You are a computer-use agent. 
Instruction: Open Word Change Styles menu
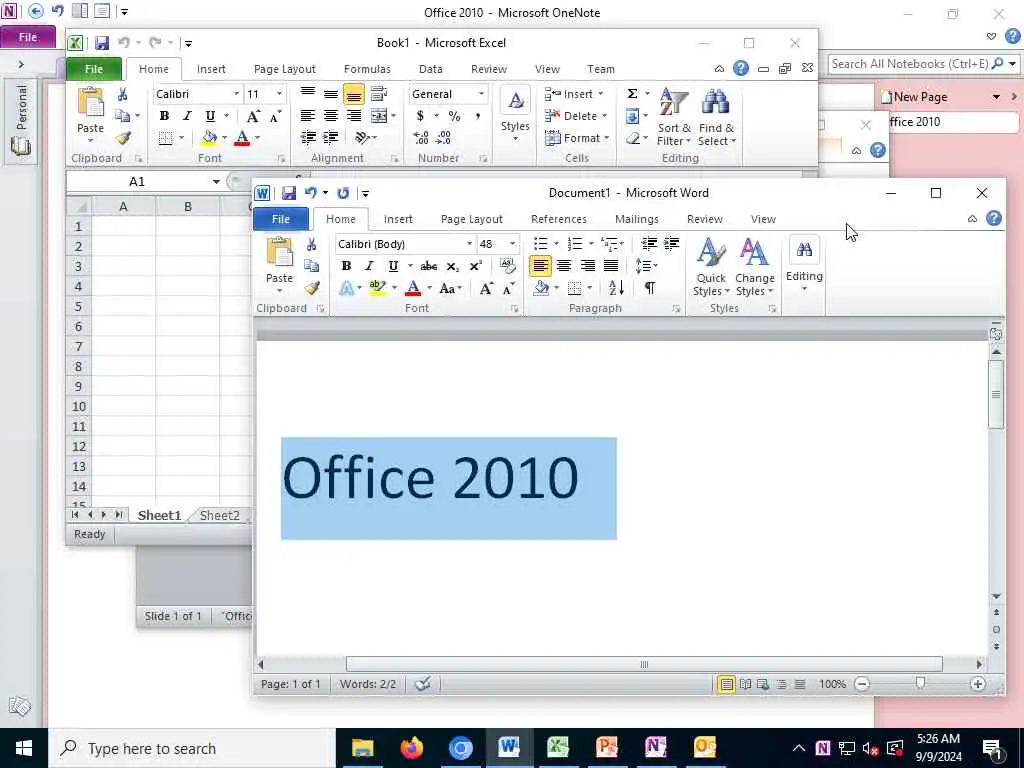[x=754, y=268]
